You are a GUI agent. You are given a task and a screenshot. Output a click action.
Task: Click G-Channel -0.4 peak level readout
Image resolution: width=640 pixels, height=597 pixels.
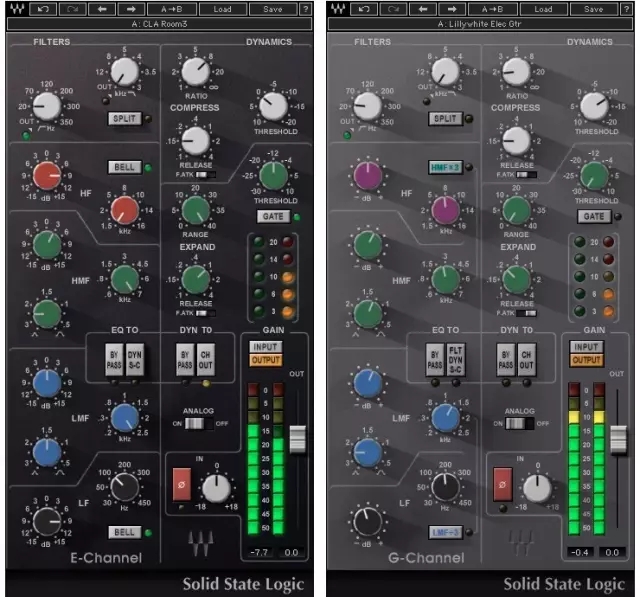point(580,552)
